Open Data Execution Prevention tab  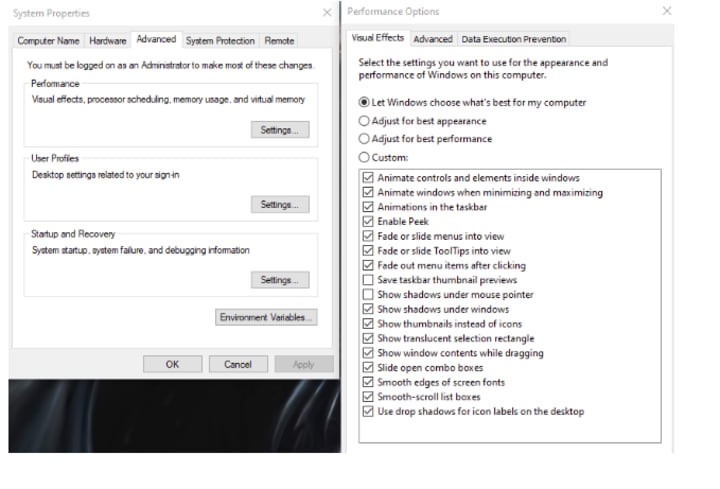pyautogui.click(x=513, y=39)
